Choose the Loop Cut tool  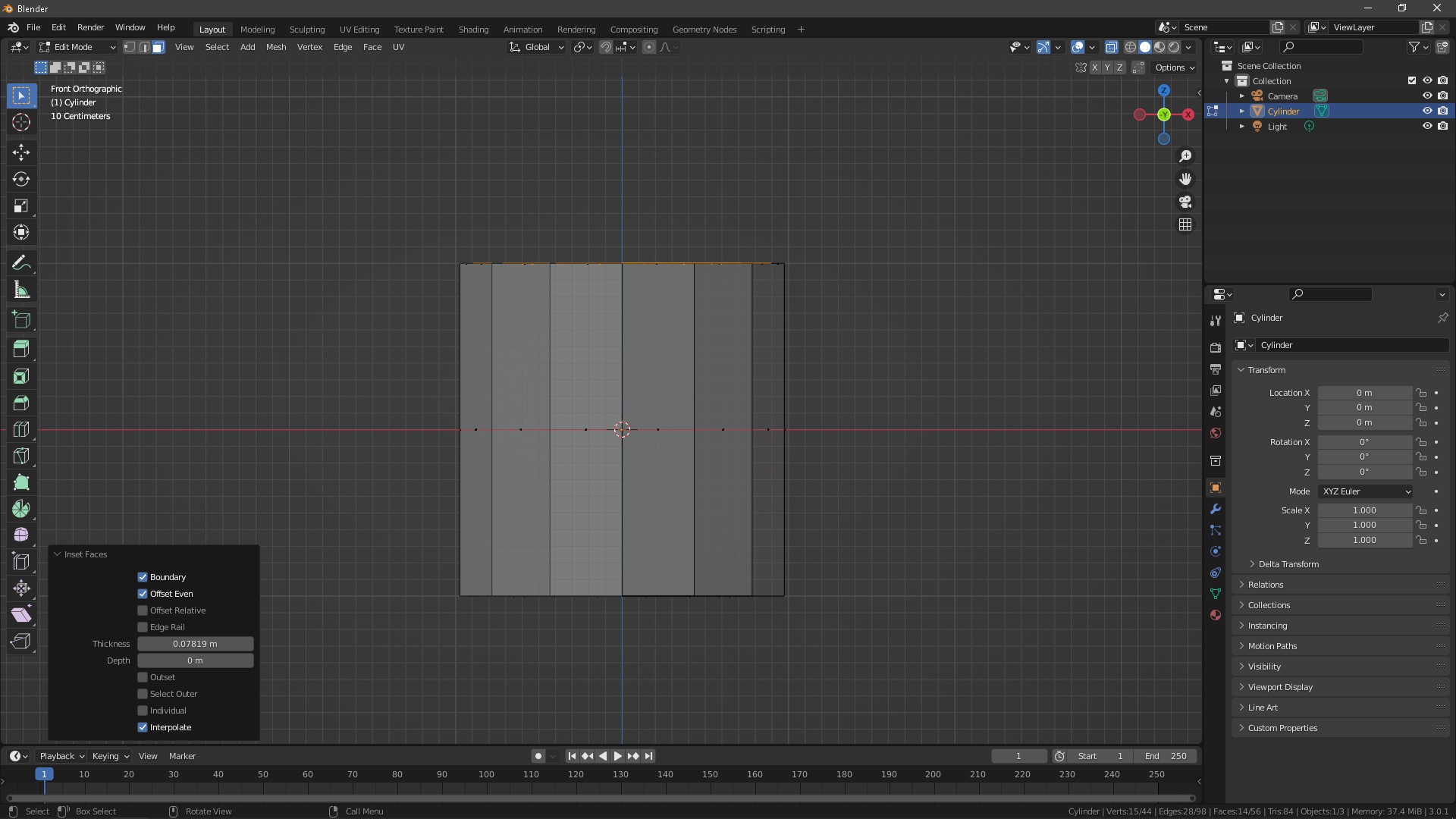21,429
